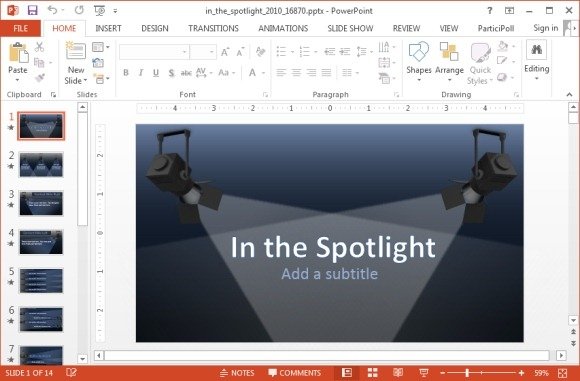The width and height of the screenshot is (580, 381).
Task: Click the Save icon in quick access toolbar
Action: 33,10
